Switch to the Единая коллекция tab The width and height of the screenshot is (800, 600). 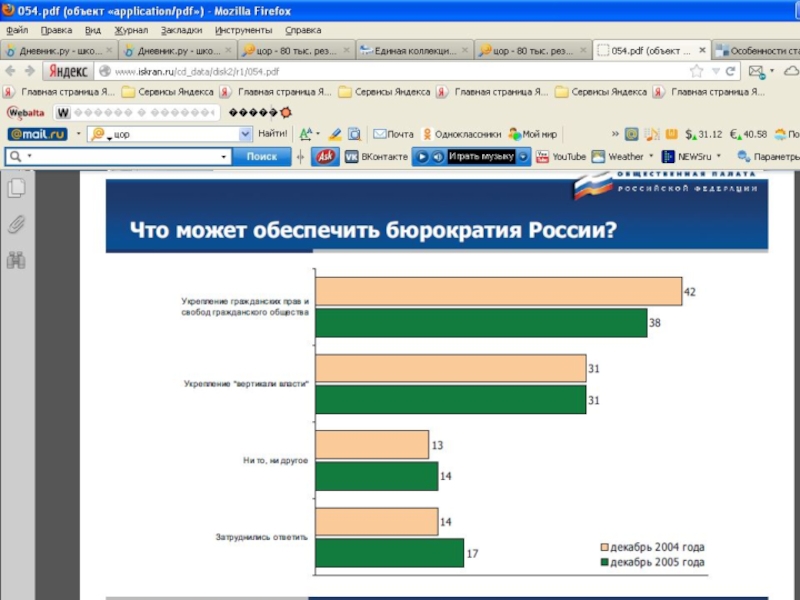pyautogui.click(x=414, y=50)
